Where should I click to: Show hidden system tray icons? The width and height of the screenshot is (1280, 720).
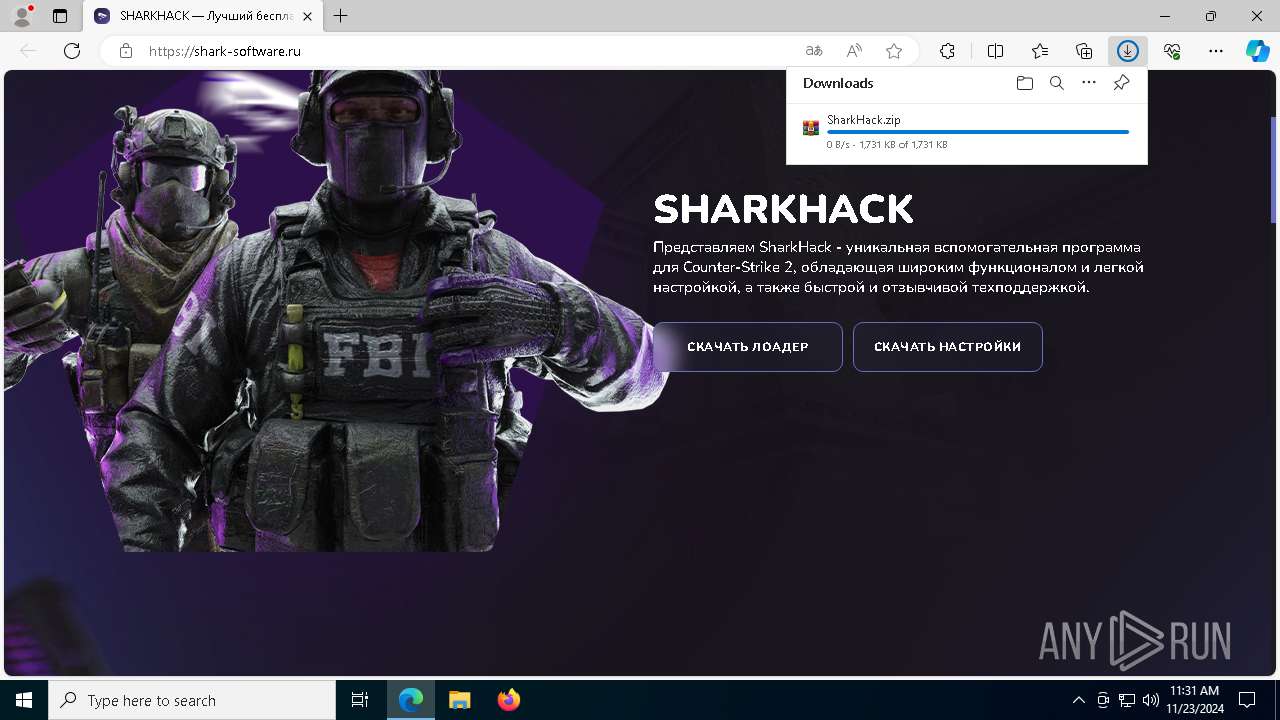[1079, 700]
